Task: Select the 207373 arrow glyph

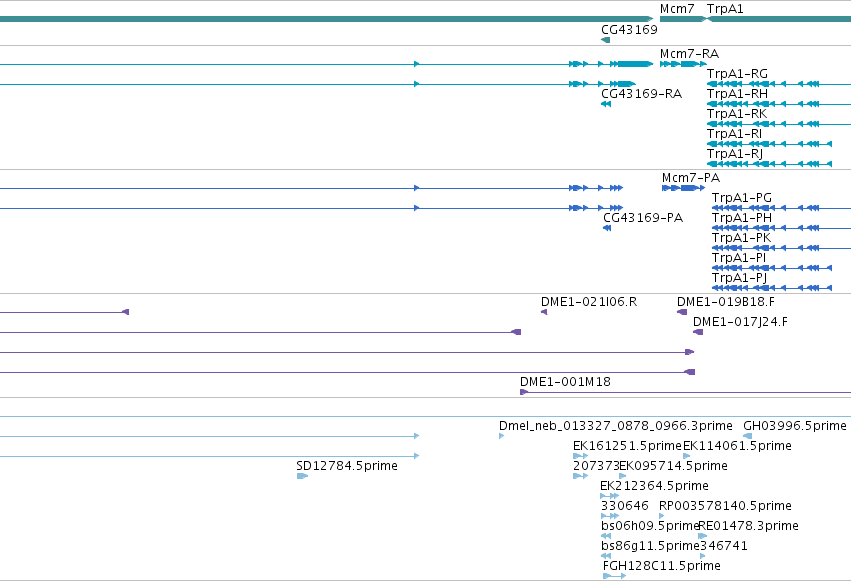Action: tap(580, 476)
